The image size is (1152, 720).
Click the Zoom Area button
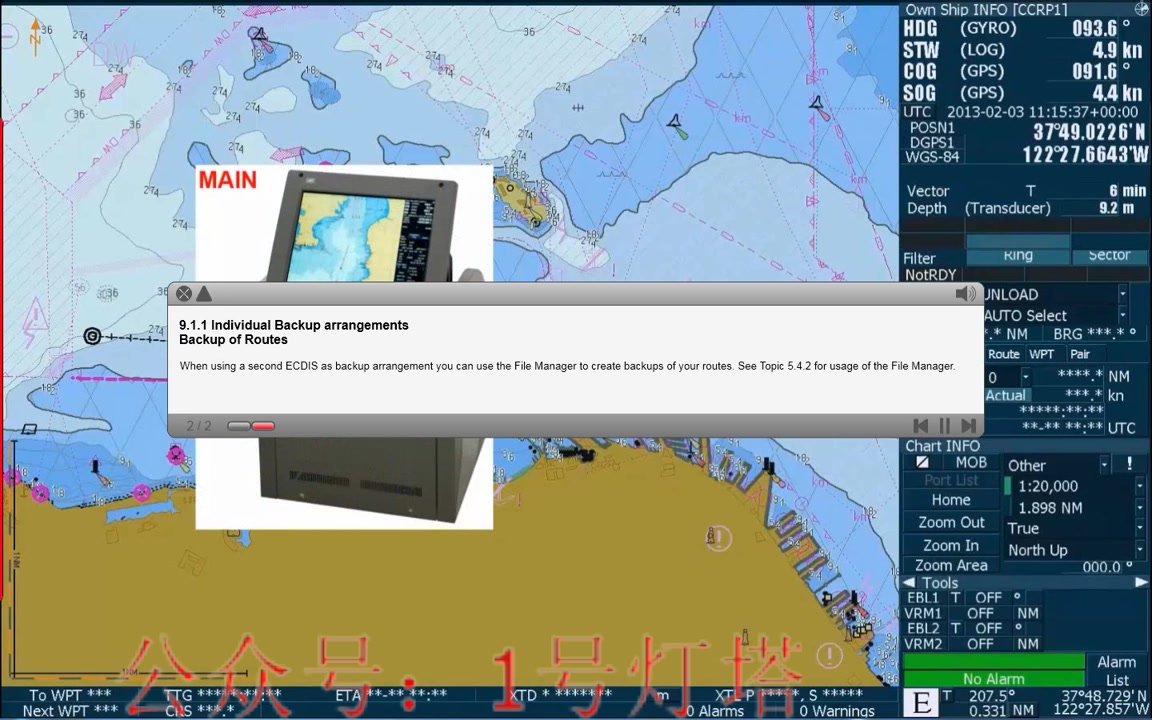click(951, 566)
